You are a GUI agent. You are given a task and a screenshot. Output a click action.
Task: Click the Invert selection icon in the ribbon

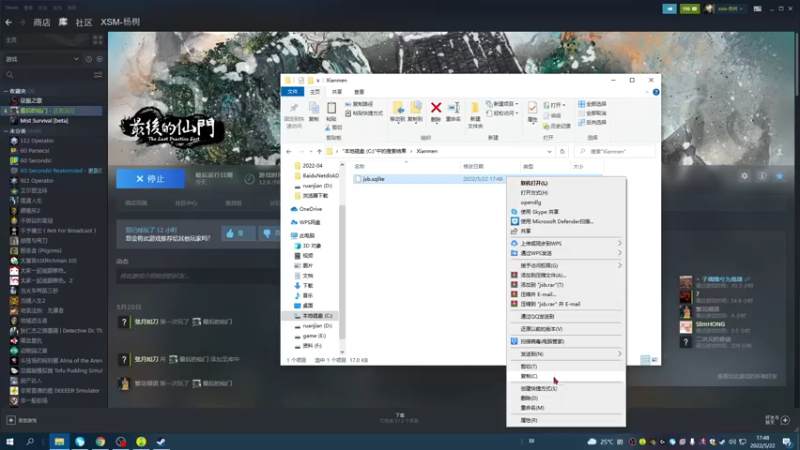click(581, 122)
